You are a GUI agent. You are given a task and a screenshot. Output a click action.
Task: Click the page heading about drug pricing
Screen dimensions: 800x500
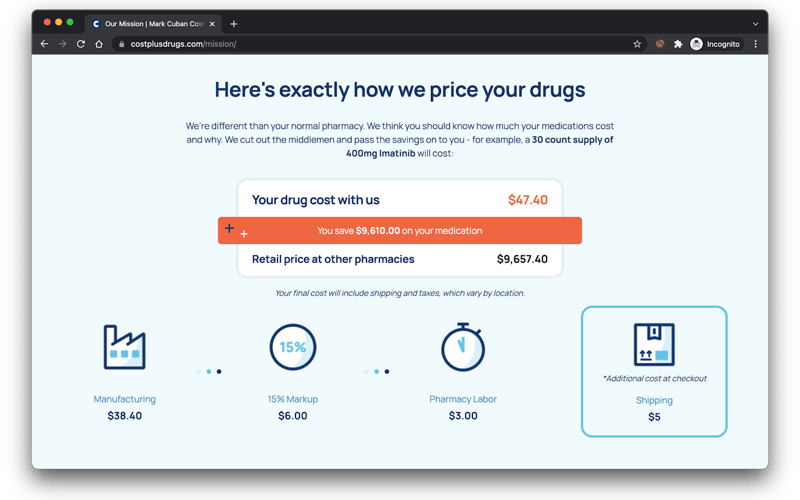point(399,90)
